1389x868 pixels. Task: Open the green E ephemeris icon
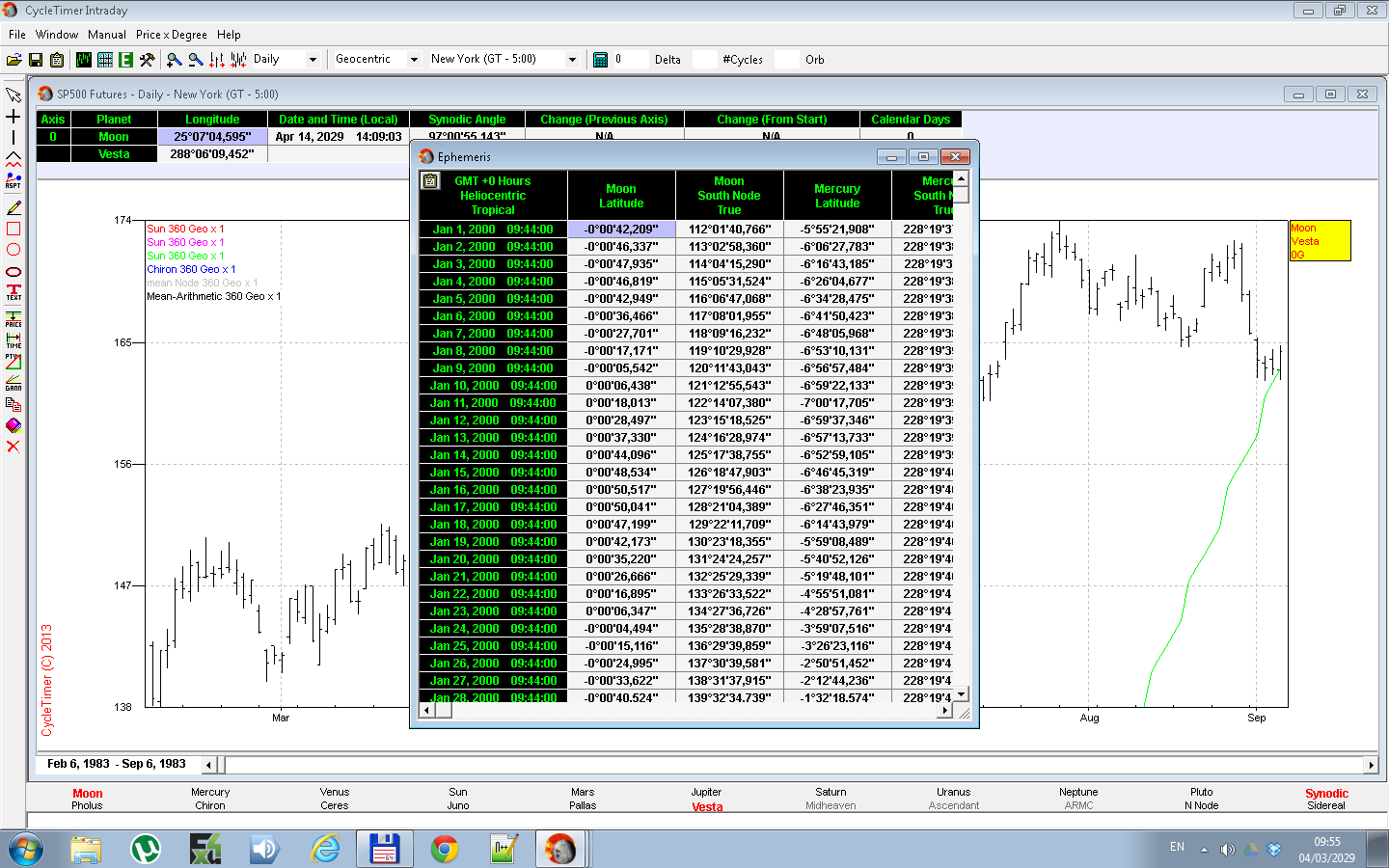point(125,60)
